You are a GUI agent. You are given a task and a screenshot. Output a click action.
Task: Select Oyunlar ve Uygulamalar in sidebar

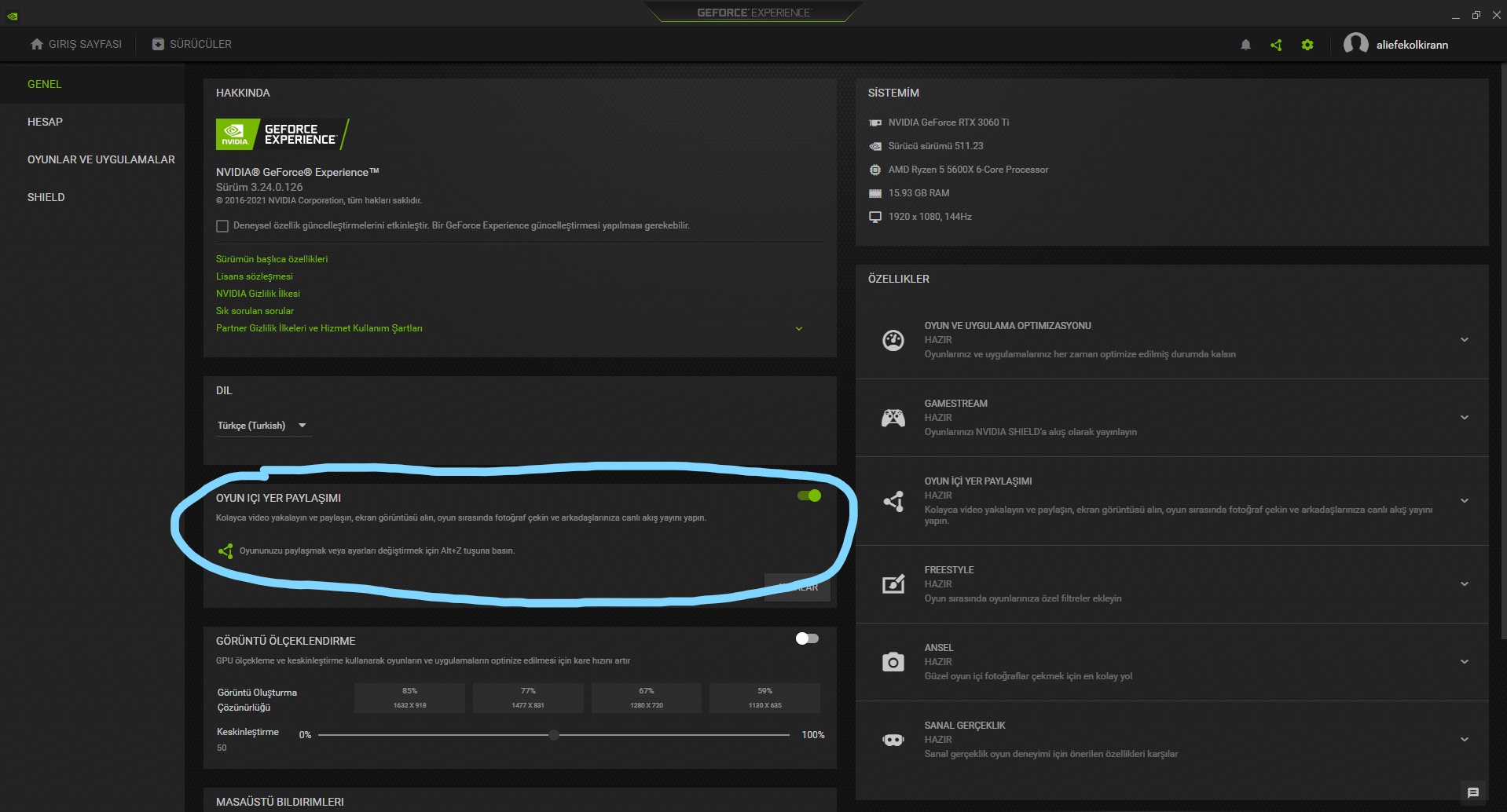(101, 159)
